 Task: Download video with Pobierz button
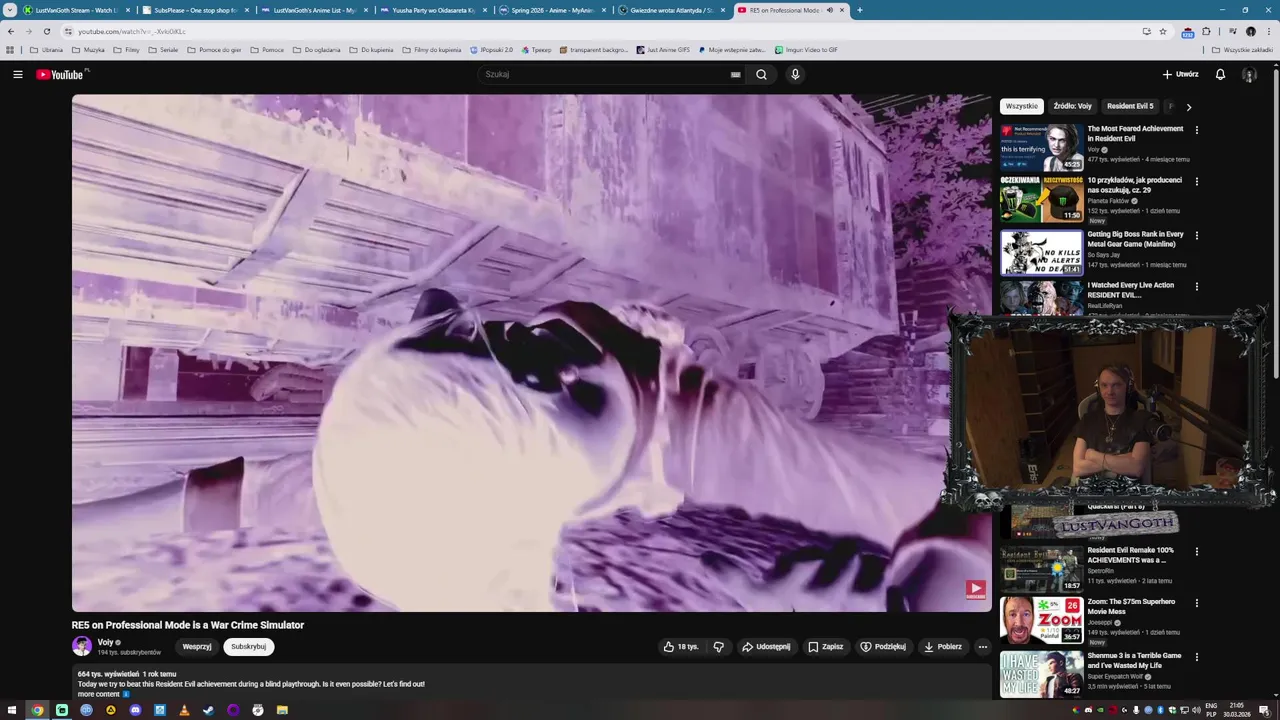(x=943, y=647)
